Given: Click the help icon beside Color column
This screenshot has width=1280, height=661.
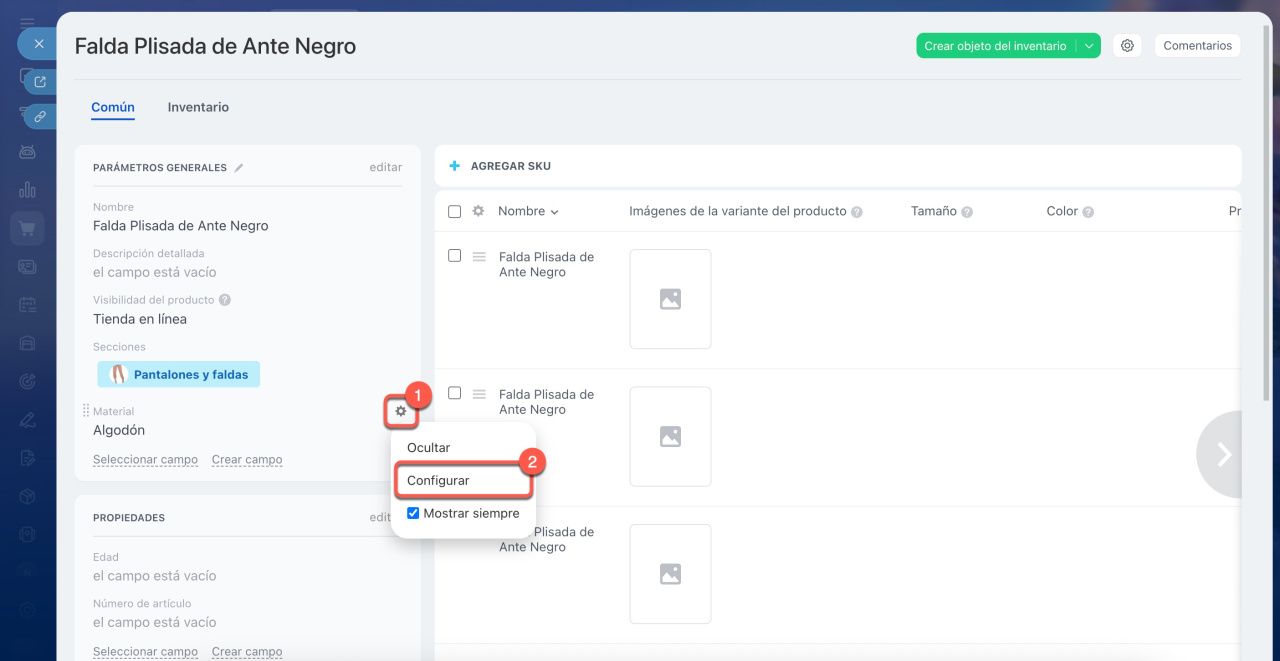Looking at the screenshot, I should pyautogui.click(x=1088, y=212).
